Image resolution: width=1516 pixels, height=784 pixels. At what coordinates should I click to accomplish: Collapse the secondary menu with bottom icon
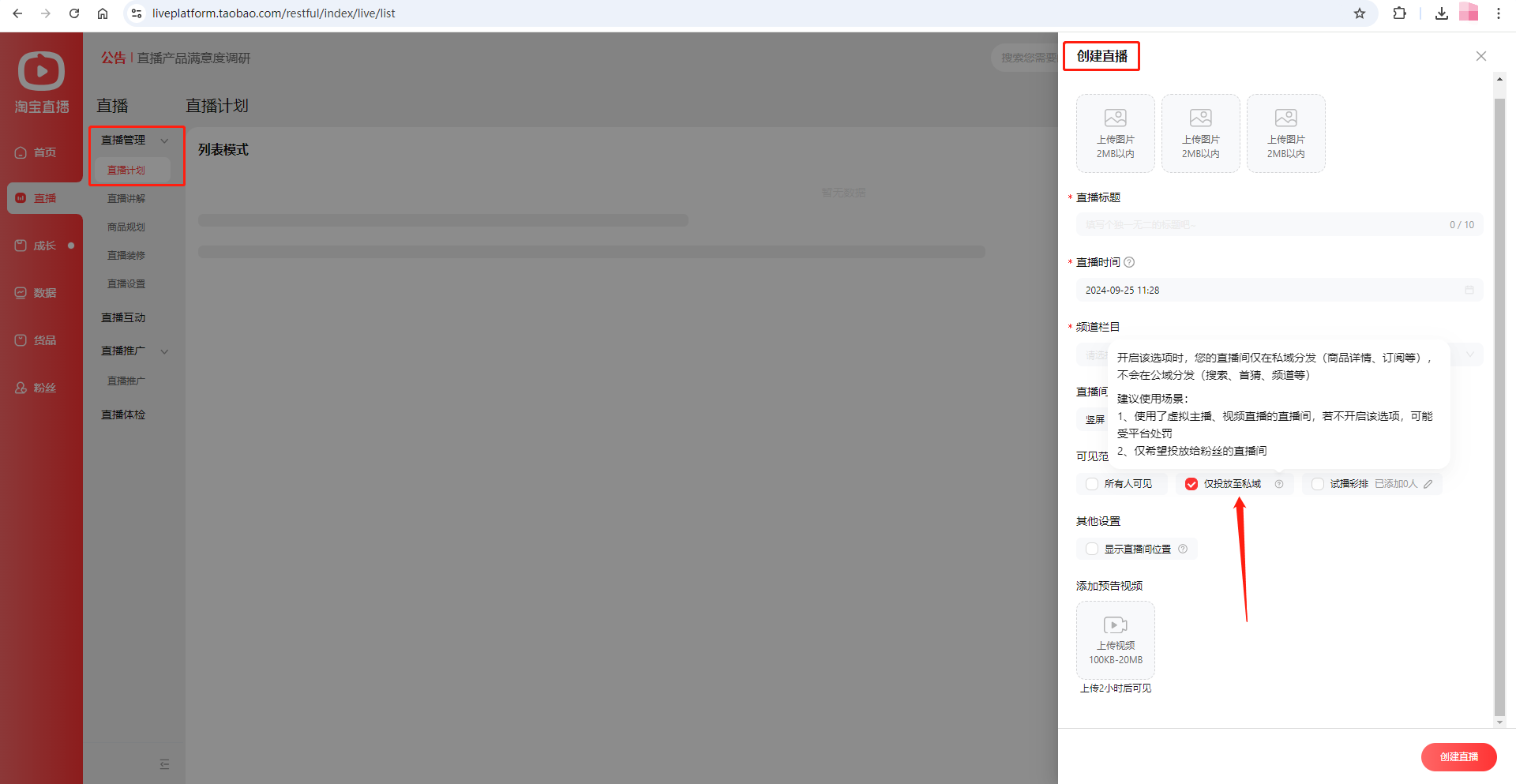pyautogui.click(x=164, y=763)
